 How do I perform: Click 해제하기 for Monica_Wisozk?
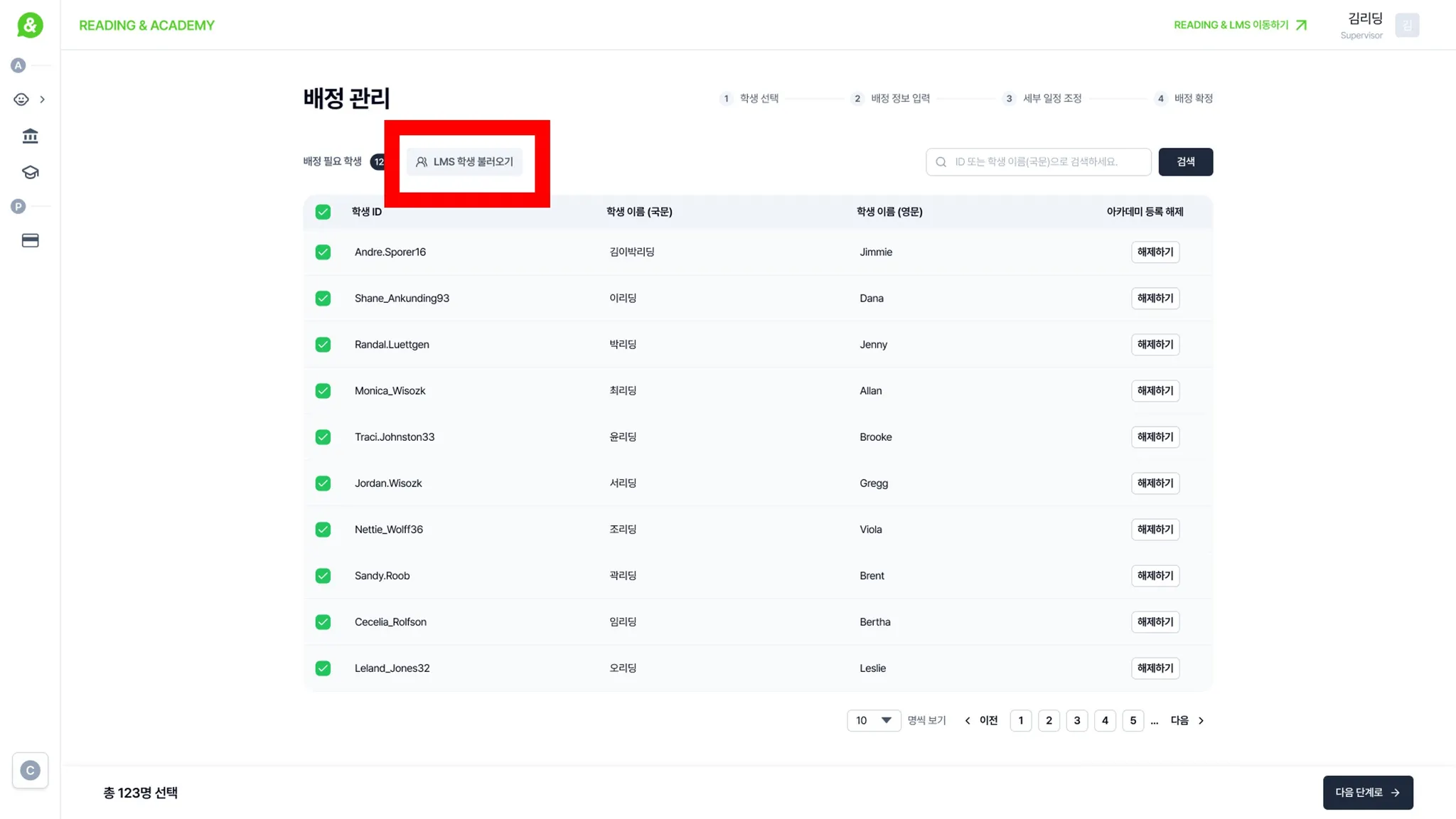1155,391
